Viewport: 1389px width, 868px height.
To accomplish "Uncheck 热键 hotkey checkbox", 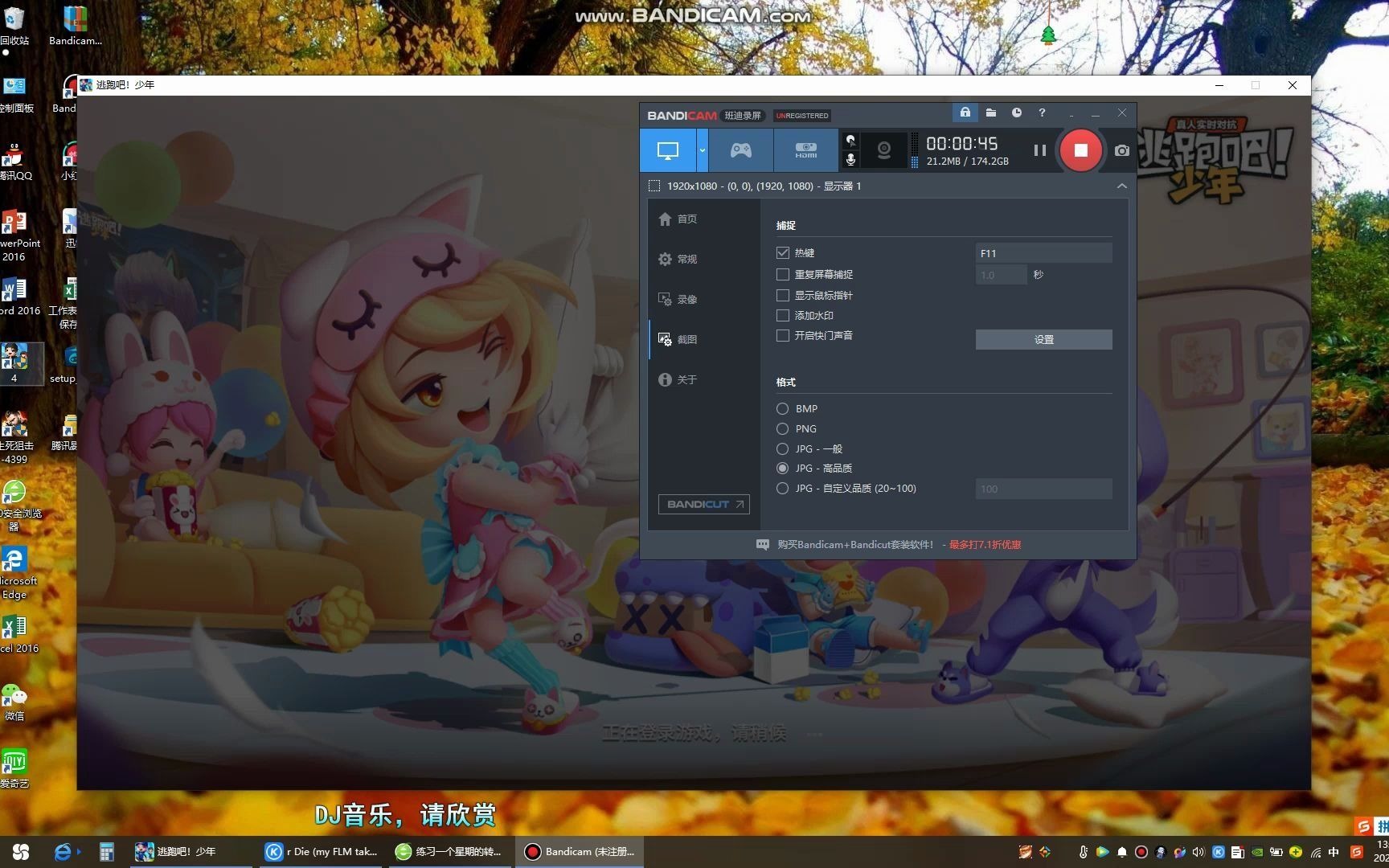I will (x=782, y=252).
